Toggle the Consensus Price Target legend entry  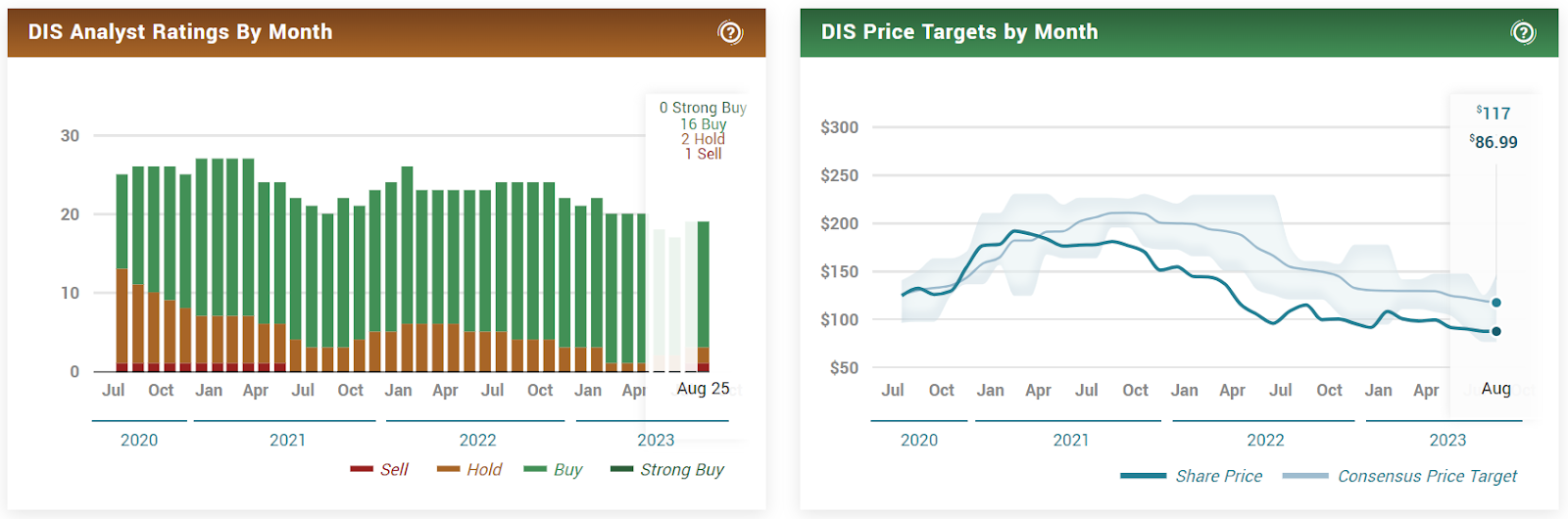click(1399, 477)
